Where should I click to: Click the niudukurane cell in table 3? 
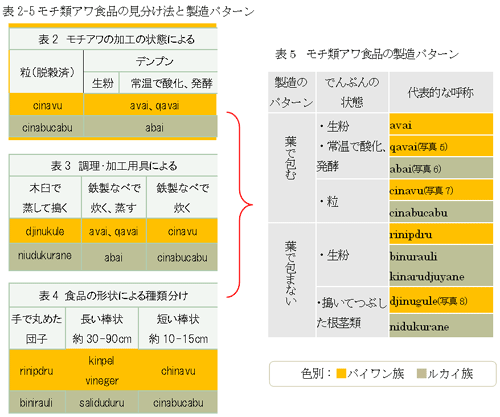45,256
